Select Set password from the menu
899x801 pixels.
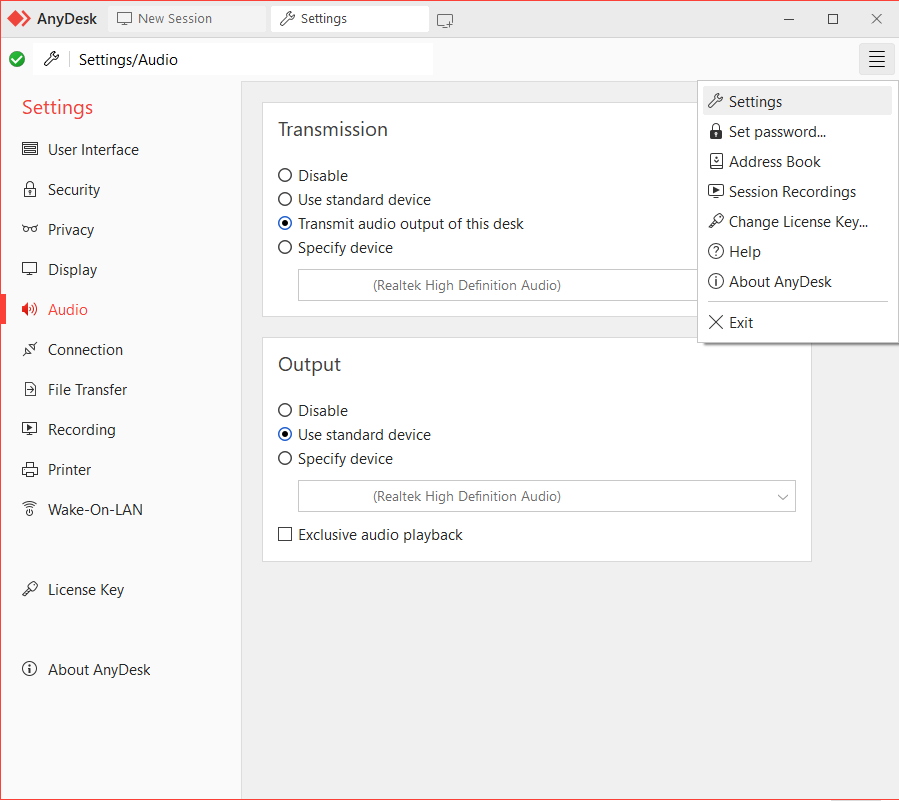[x=776, y=132]
